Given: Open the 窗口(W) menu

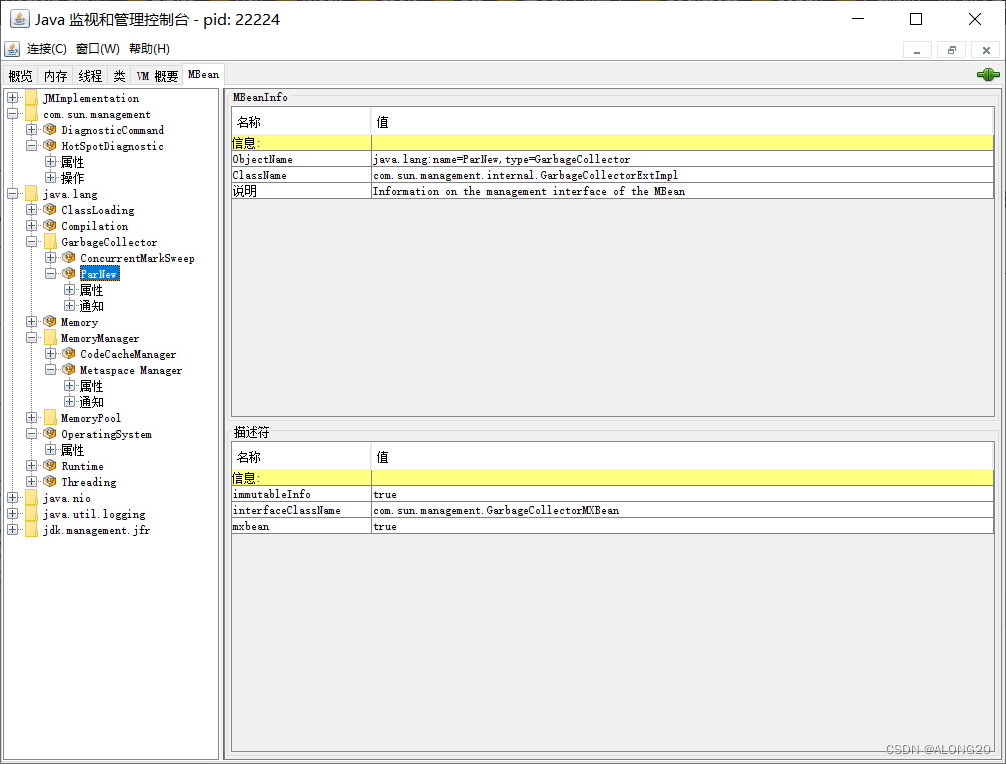Looking at the screenshot, I should [98, 49].
